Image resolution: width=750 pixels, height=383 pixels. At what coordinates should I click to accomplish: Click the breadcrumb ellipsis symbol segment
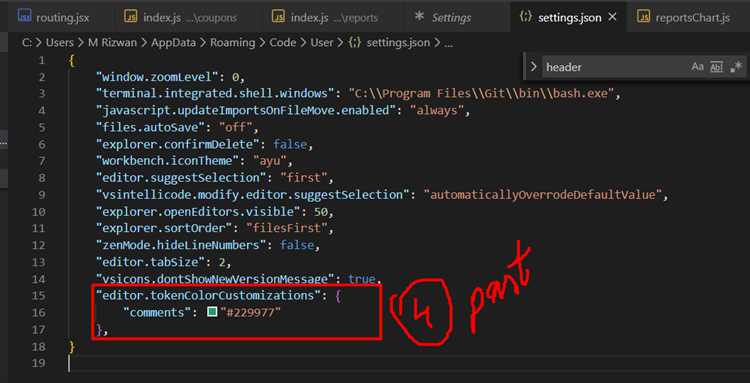[448, 43]
